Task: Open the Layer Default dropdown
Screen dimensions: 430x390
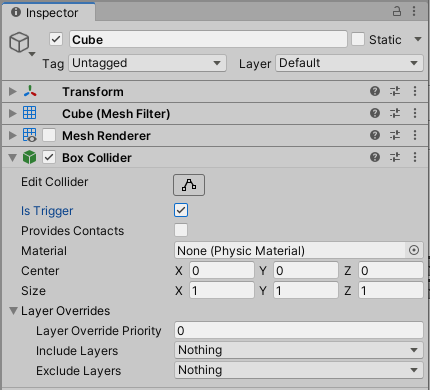Action: coord(349,63)
